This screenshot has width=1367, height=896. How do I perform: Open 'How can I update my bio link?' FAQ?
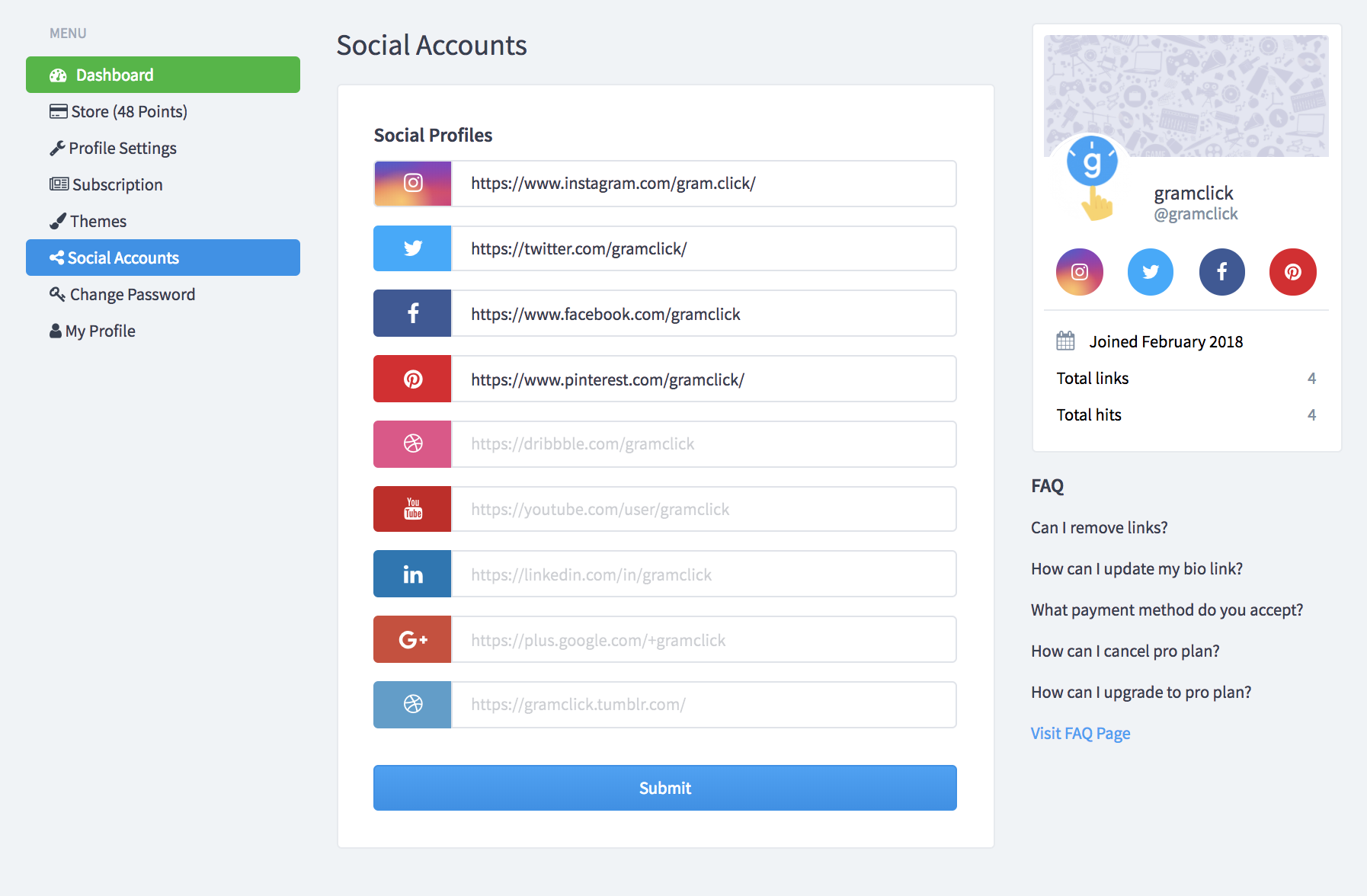(x=1137, y=568)
